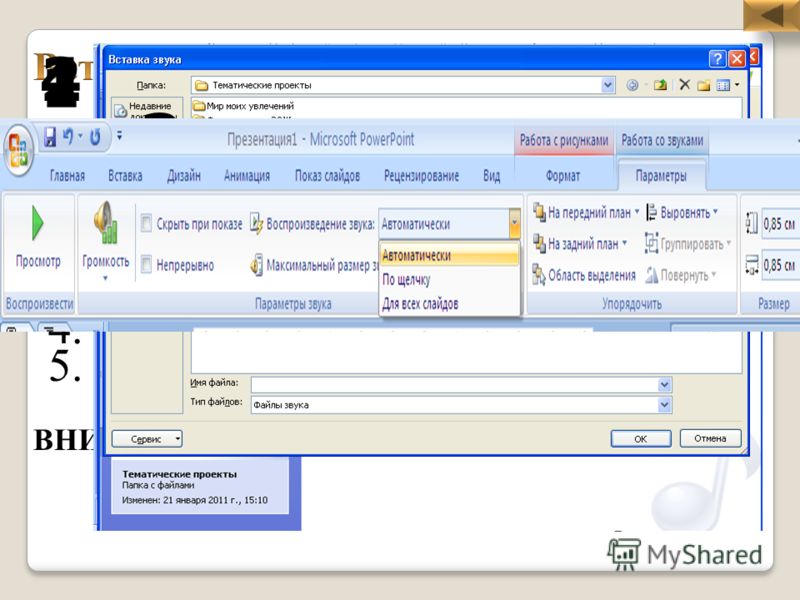Click Выровнять align icon

[x=651, y=212]
